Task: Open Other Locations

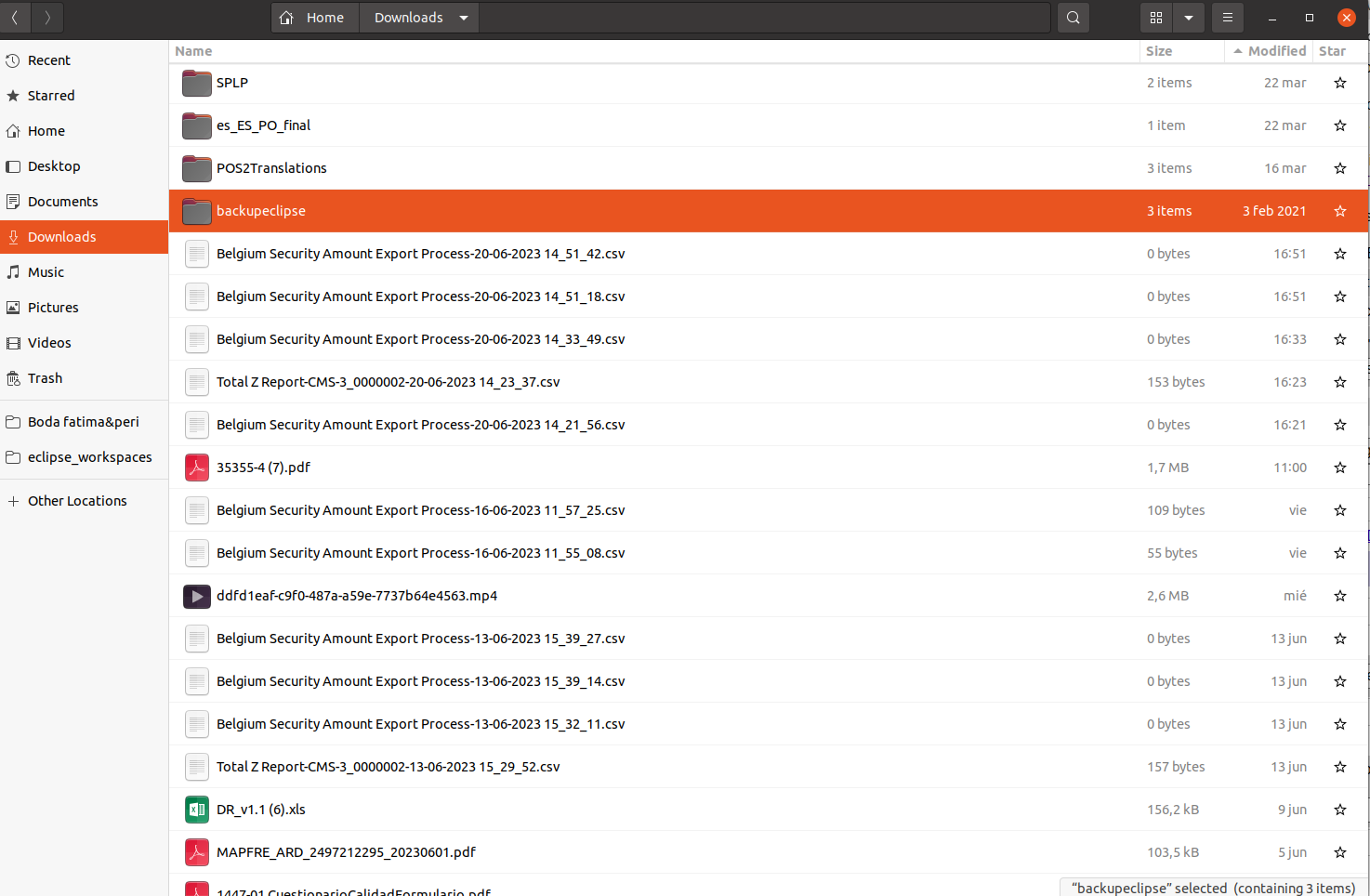Action: [x=77, y=501]
